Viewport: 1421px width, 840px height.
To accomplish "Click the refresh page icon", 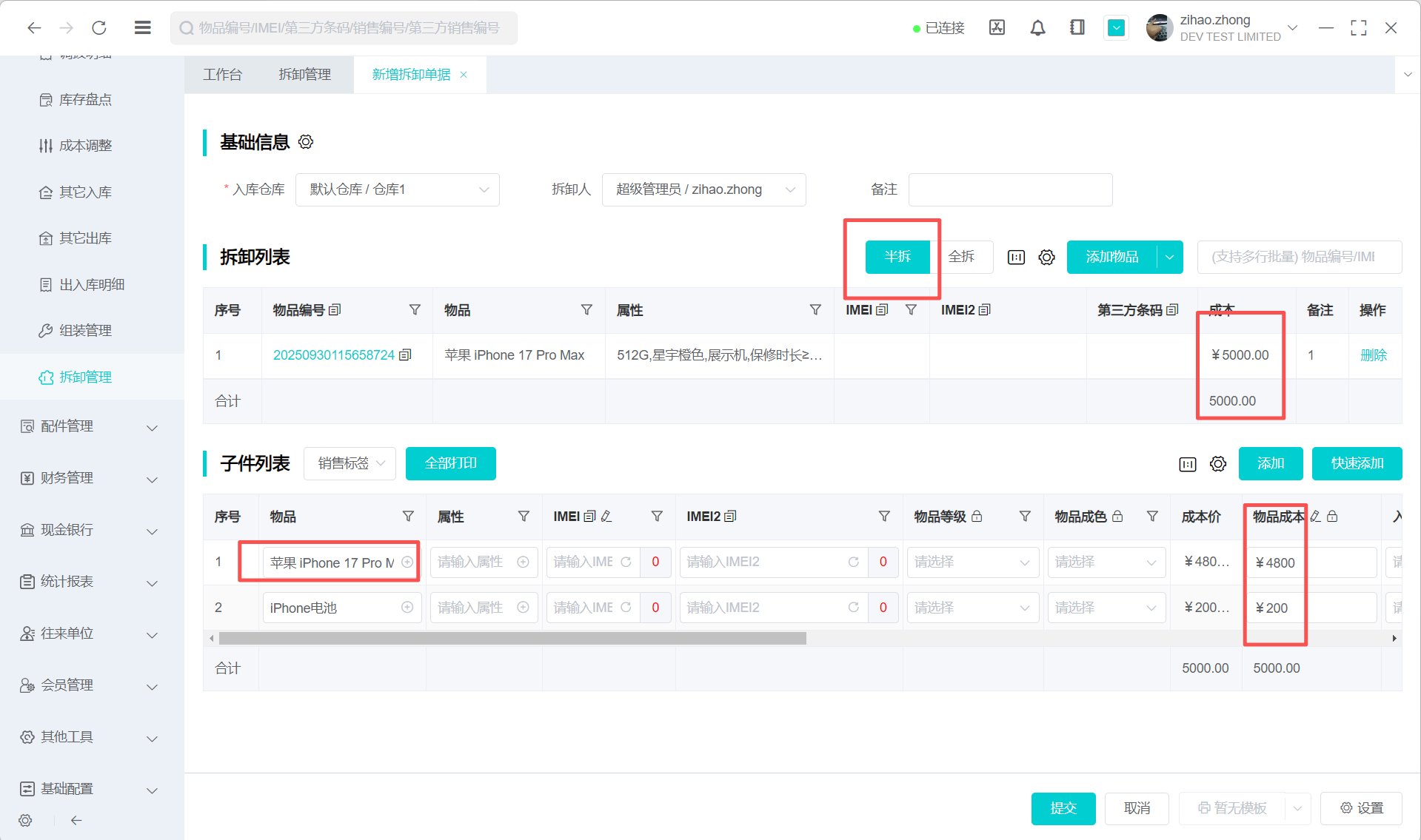I will 99,28.
